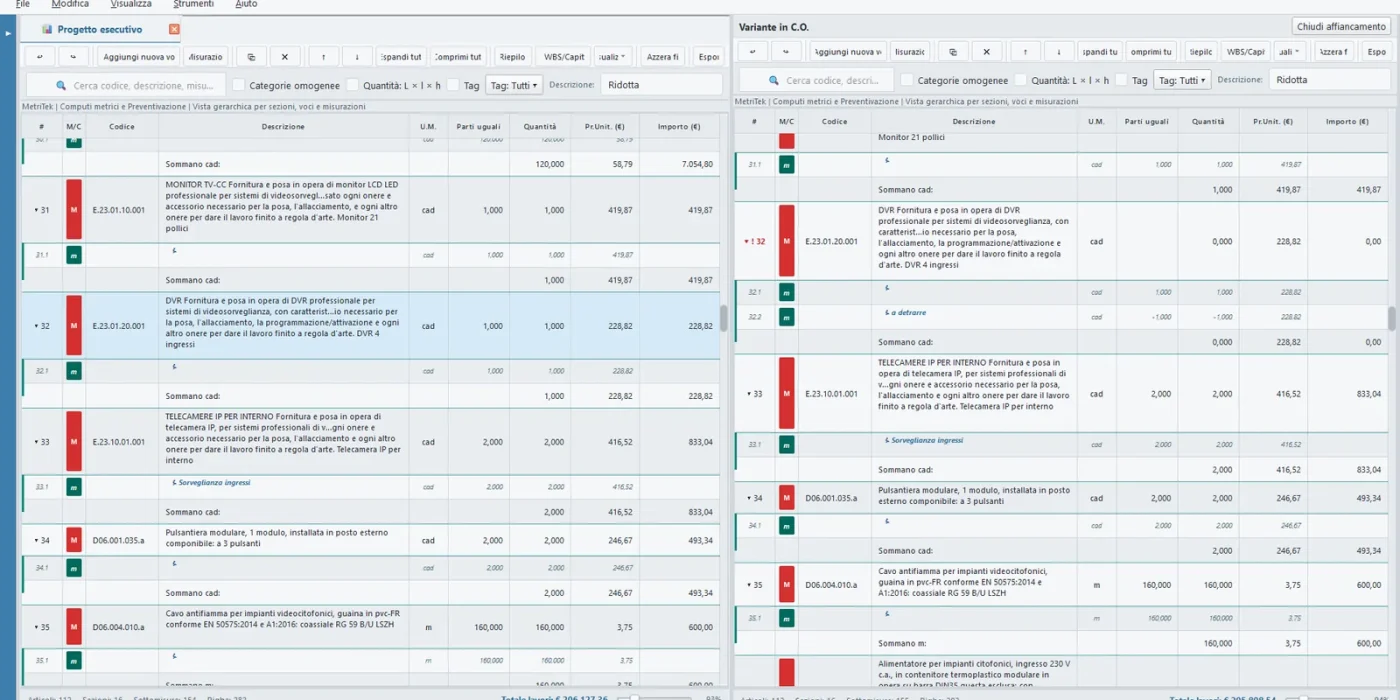Click the search field in Variante panel
The height and width of the screenshot is (700, 1400).
(816, 80)
